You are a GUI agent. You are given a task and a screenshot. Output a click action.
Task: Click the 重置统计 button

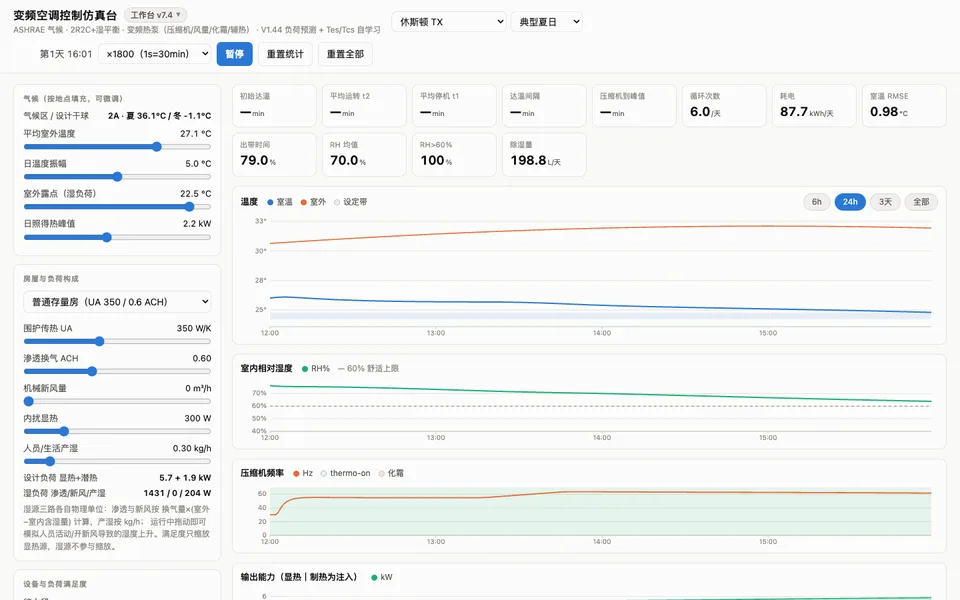(x=285, y=54)
